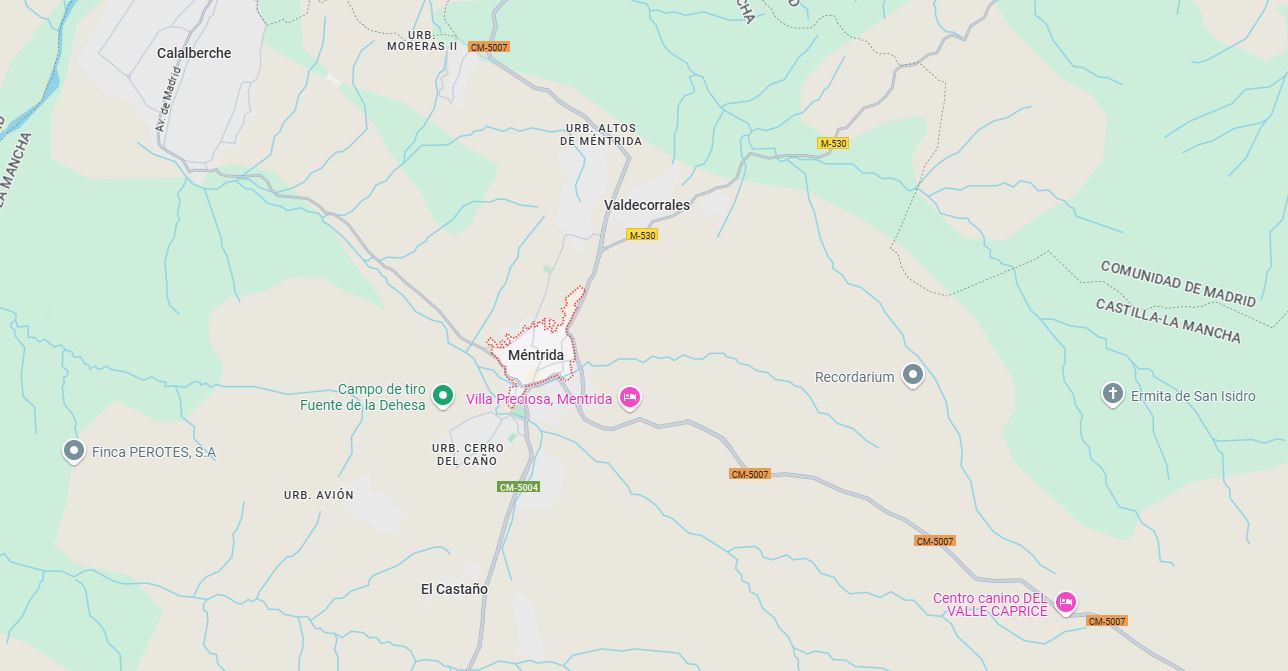Open the Villa Preciosa lodging pin
Viewport: 1288px width, 671px height.
coord(629,398)
